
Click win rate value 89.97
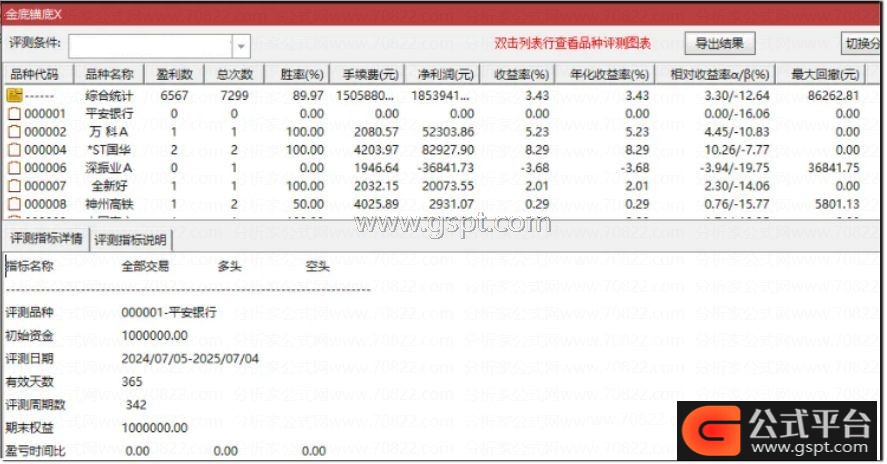pos(308,96)
